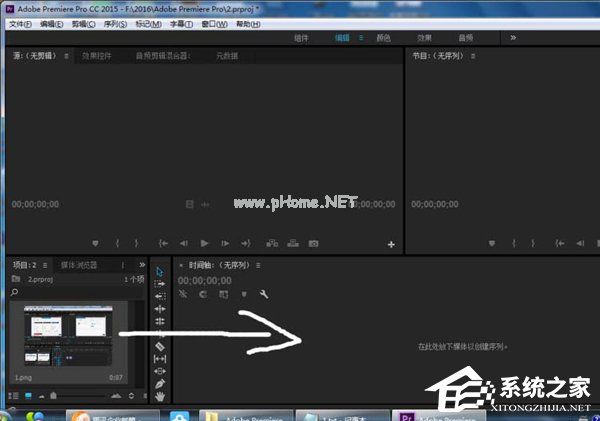This screenshot has width=600, height=421.
Task: Play the source monitor clip
Action: click(x=204, y=243)
